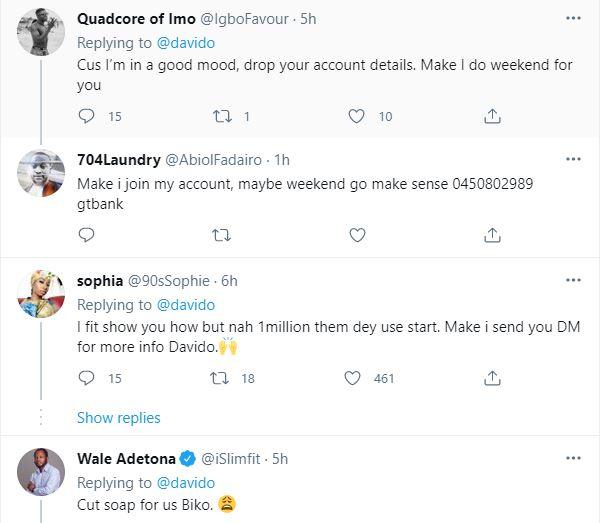Expand Show replies under sophia's tweet

pos(118,417)
